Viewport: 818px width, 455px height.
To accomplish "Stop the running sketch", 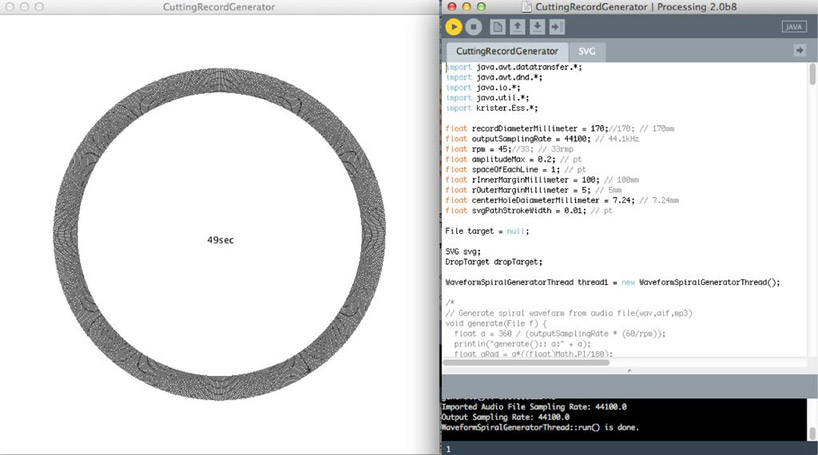I will (x=475, y=27).
